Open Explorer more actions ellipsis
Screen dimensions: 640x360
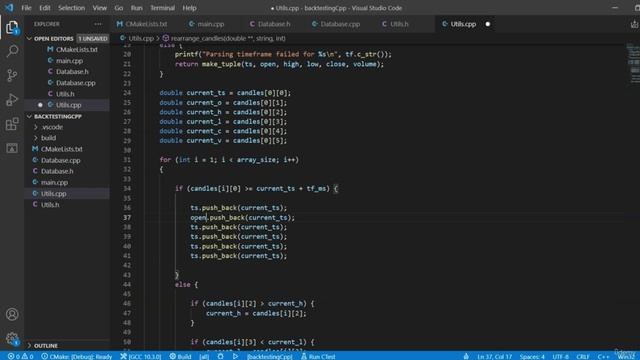pyautogui.click(x=98, y=24)
